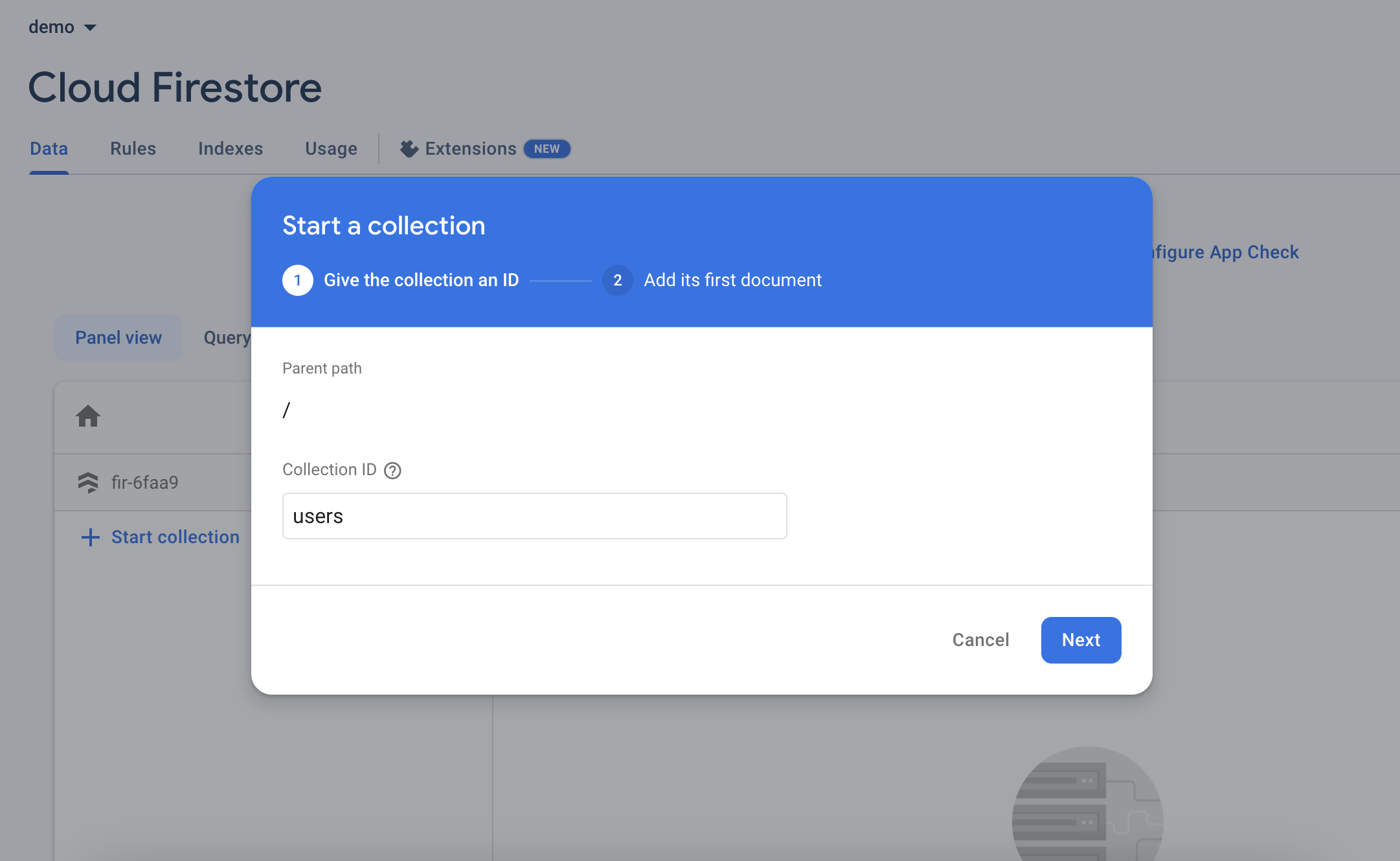This screenshot has height=861, width=1400.
Task: Open the Indexes tab
Action: coord(231,149)
